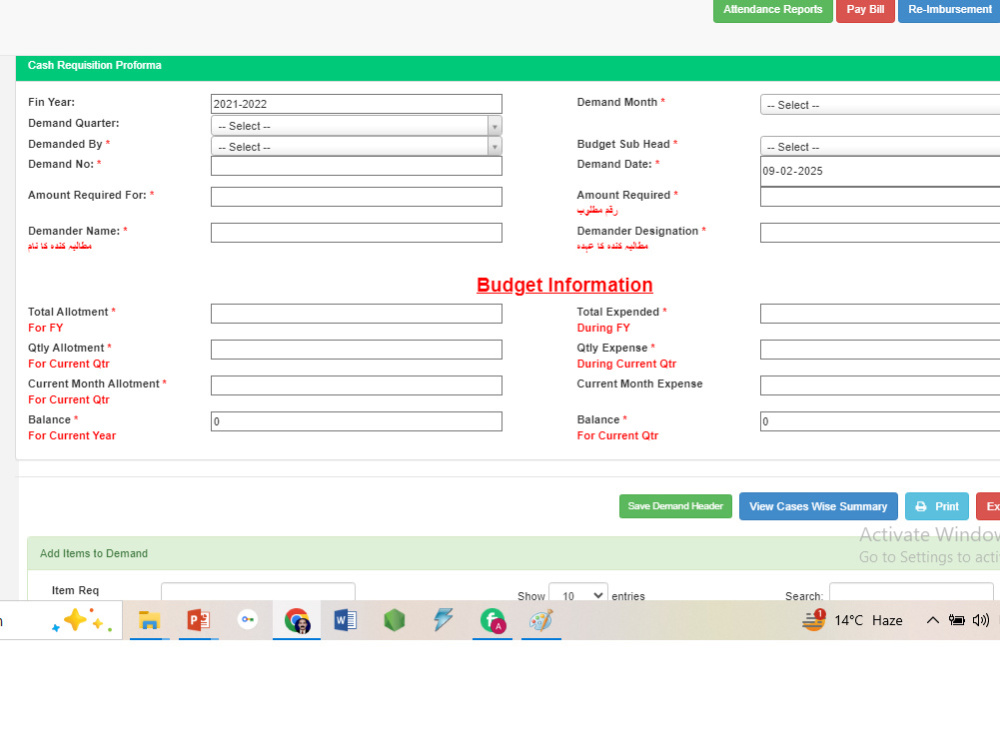The width and height of the screenshot is (1000, 750).
Task: Open the password manager key icon in taskbar
Action: tap(247, 619)
